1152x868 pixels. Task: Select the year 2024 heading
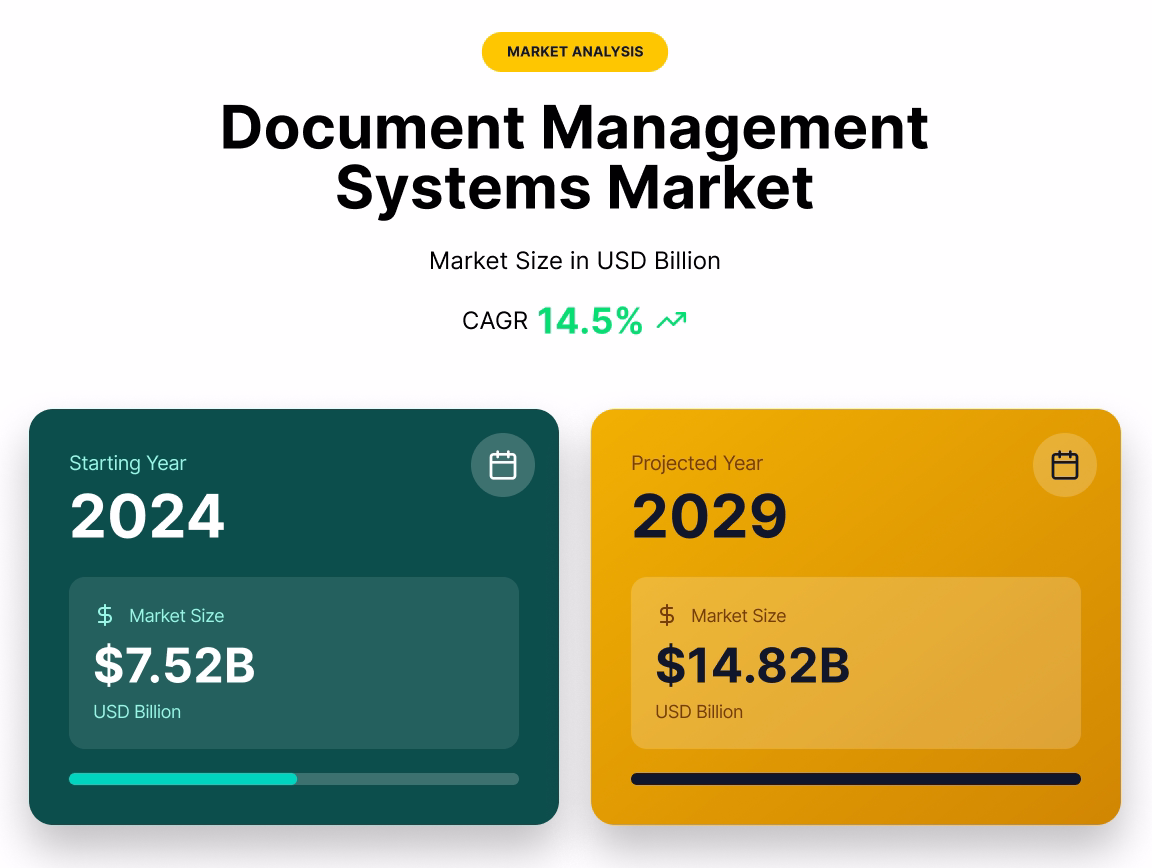147,515
